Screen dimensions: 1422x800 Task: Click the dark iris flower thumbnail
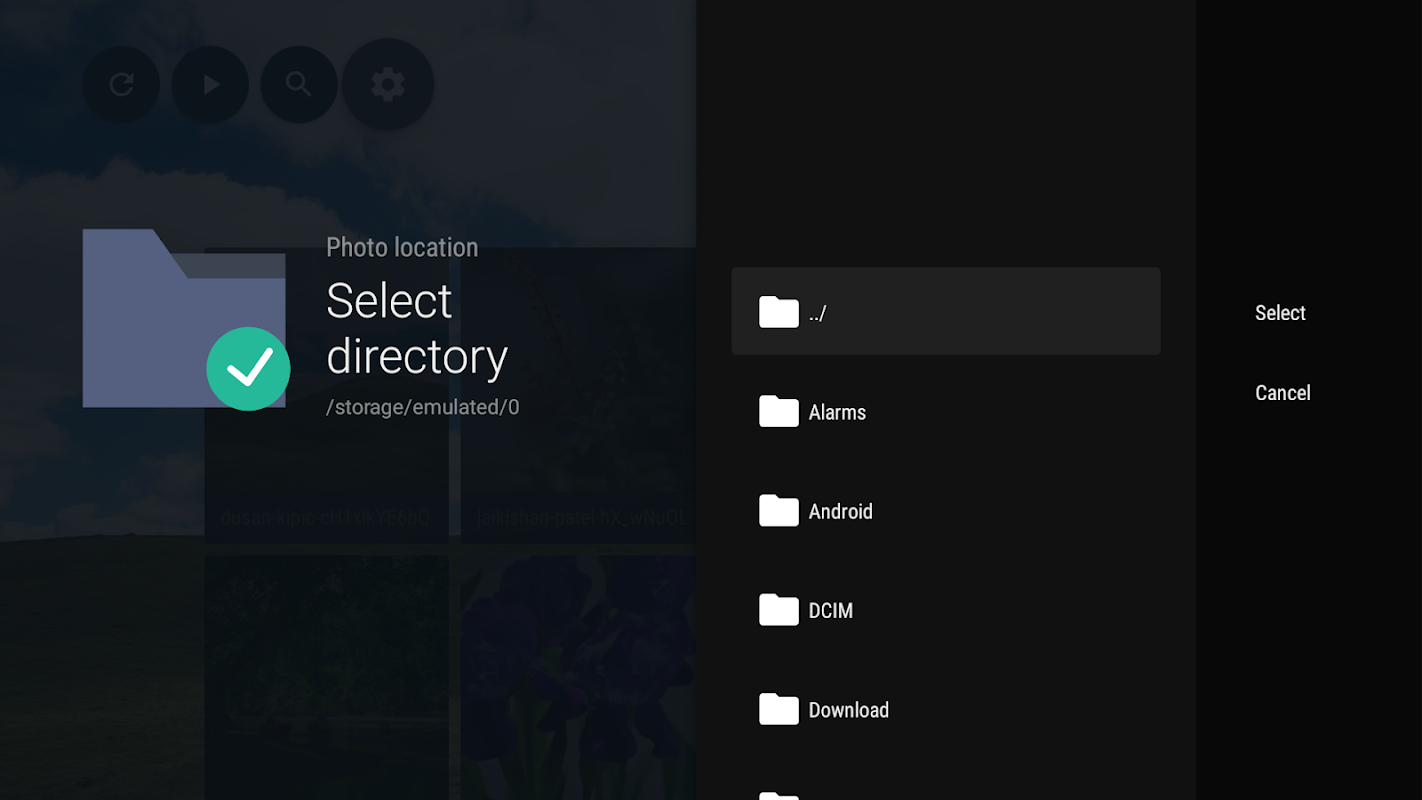pyautogui.click(x=578, y=678)
